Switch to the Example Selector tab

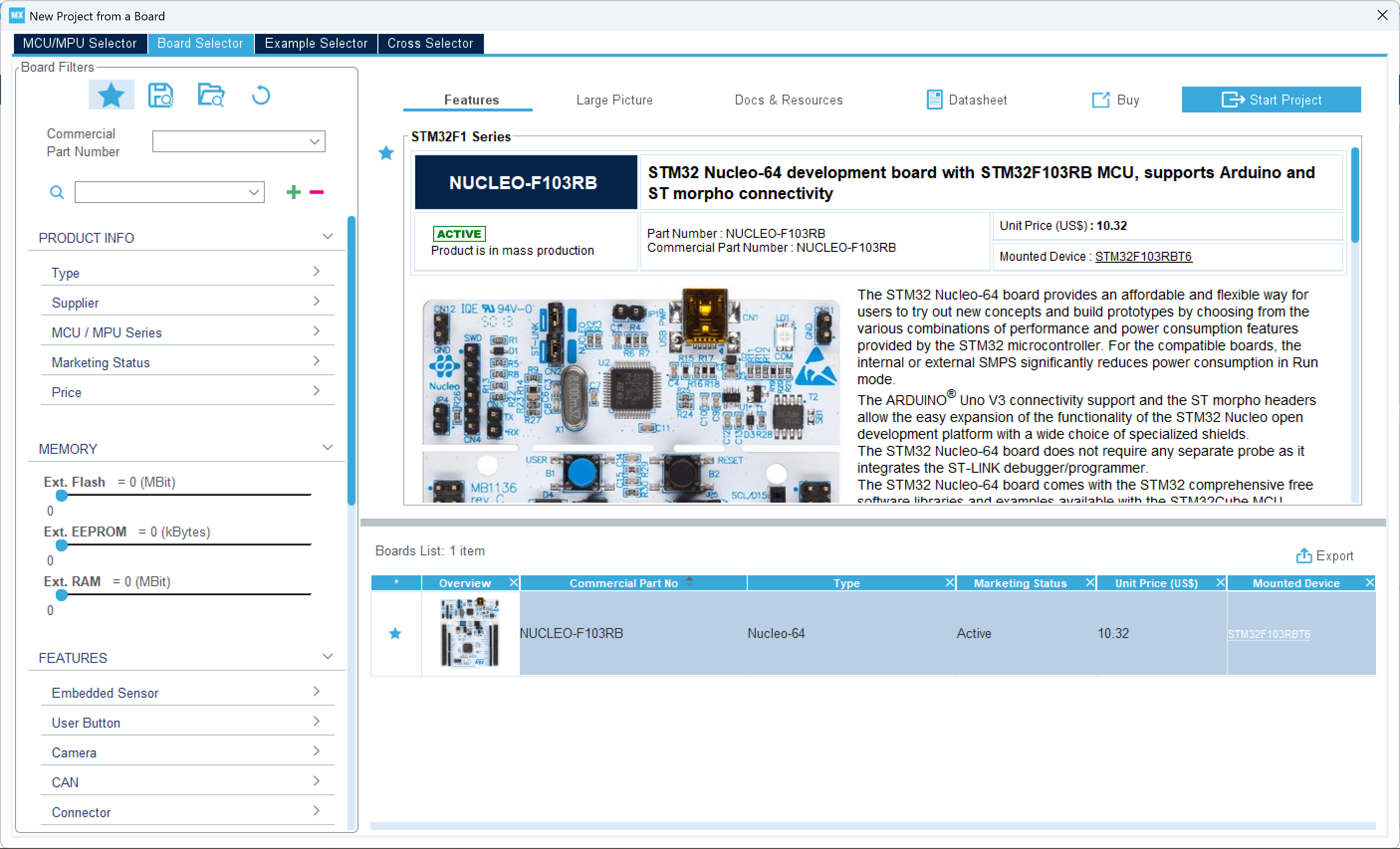click(316, 43)
